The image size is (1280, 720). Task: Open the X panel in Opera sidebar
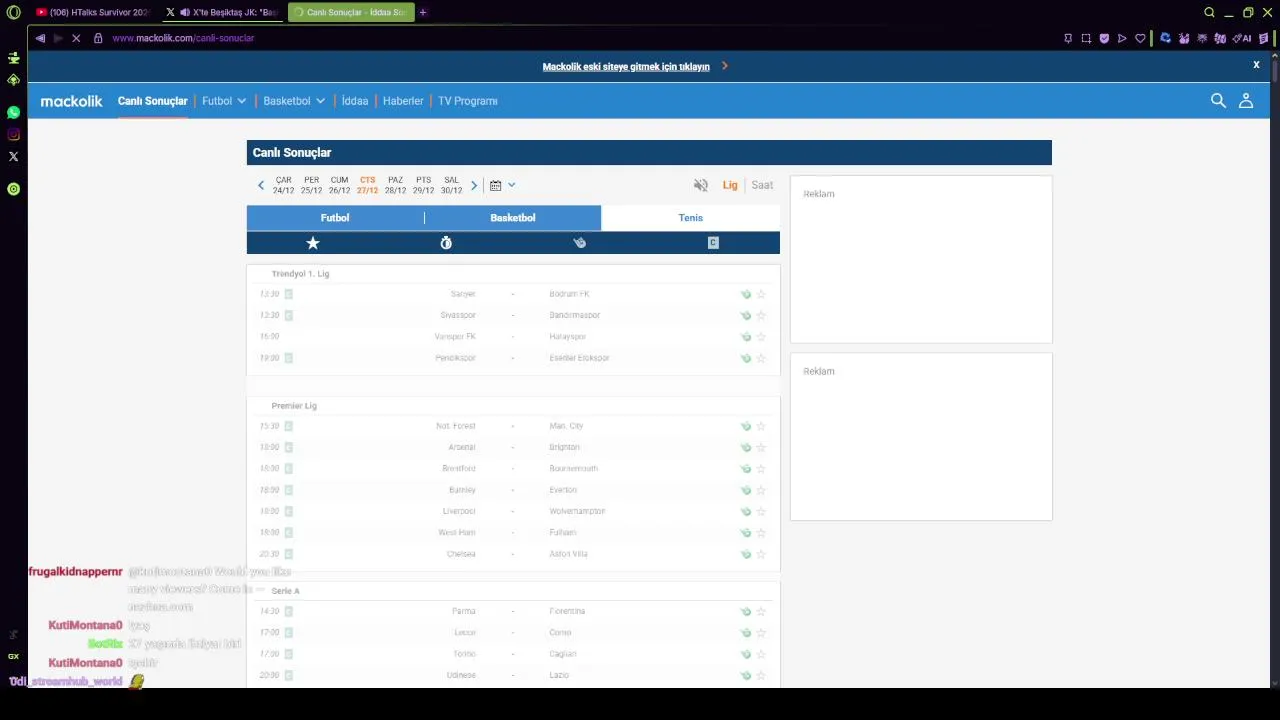pos(13,157)
